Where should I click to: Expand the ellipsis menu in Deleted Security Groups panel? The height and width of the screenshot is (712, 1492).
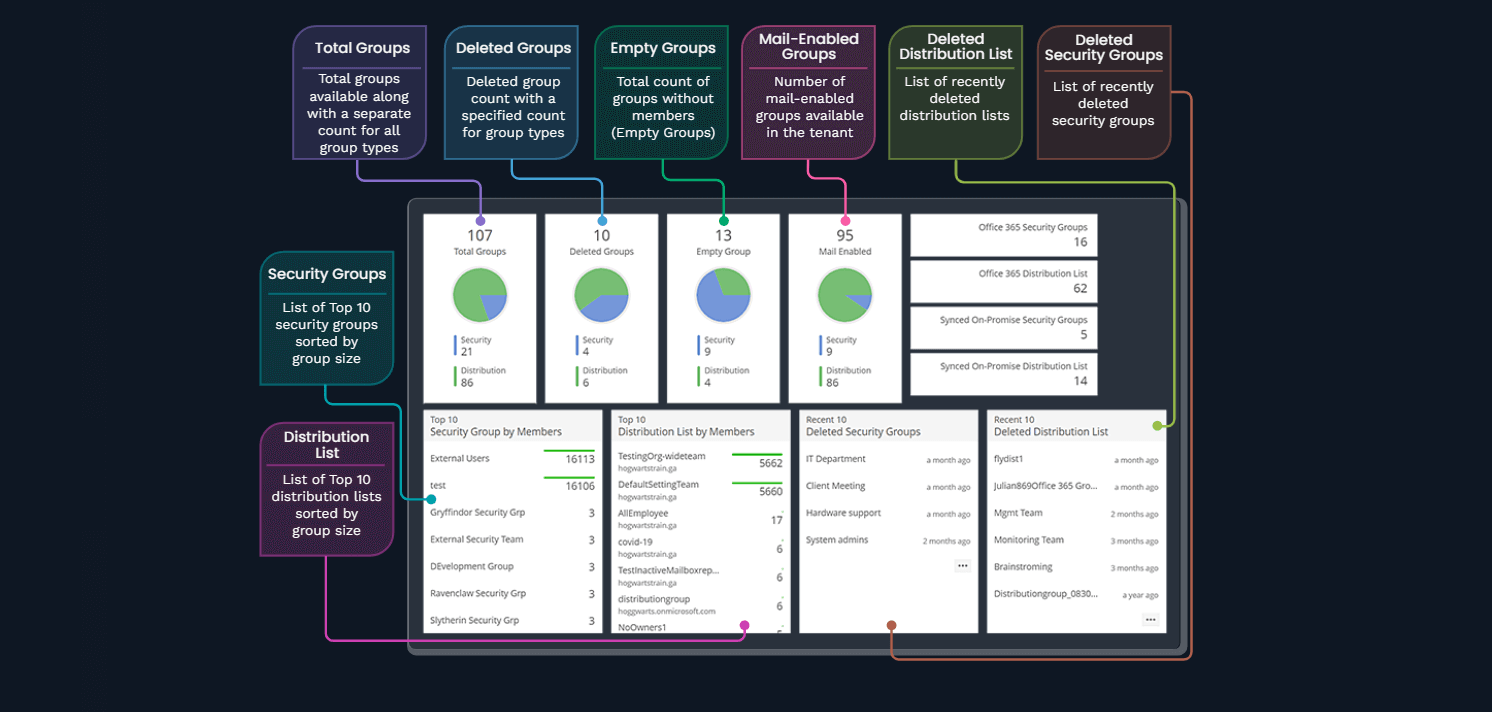962,565
